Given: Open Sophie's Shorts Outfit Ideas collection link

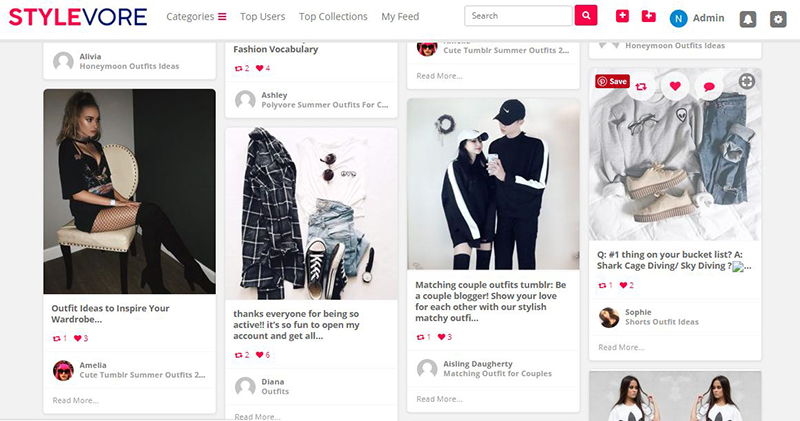Looking at the screenshot, I should click(662, 322).
